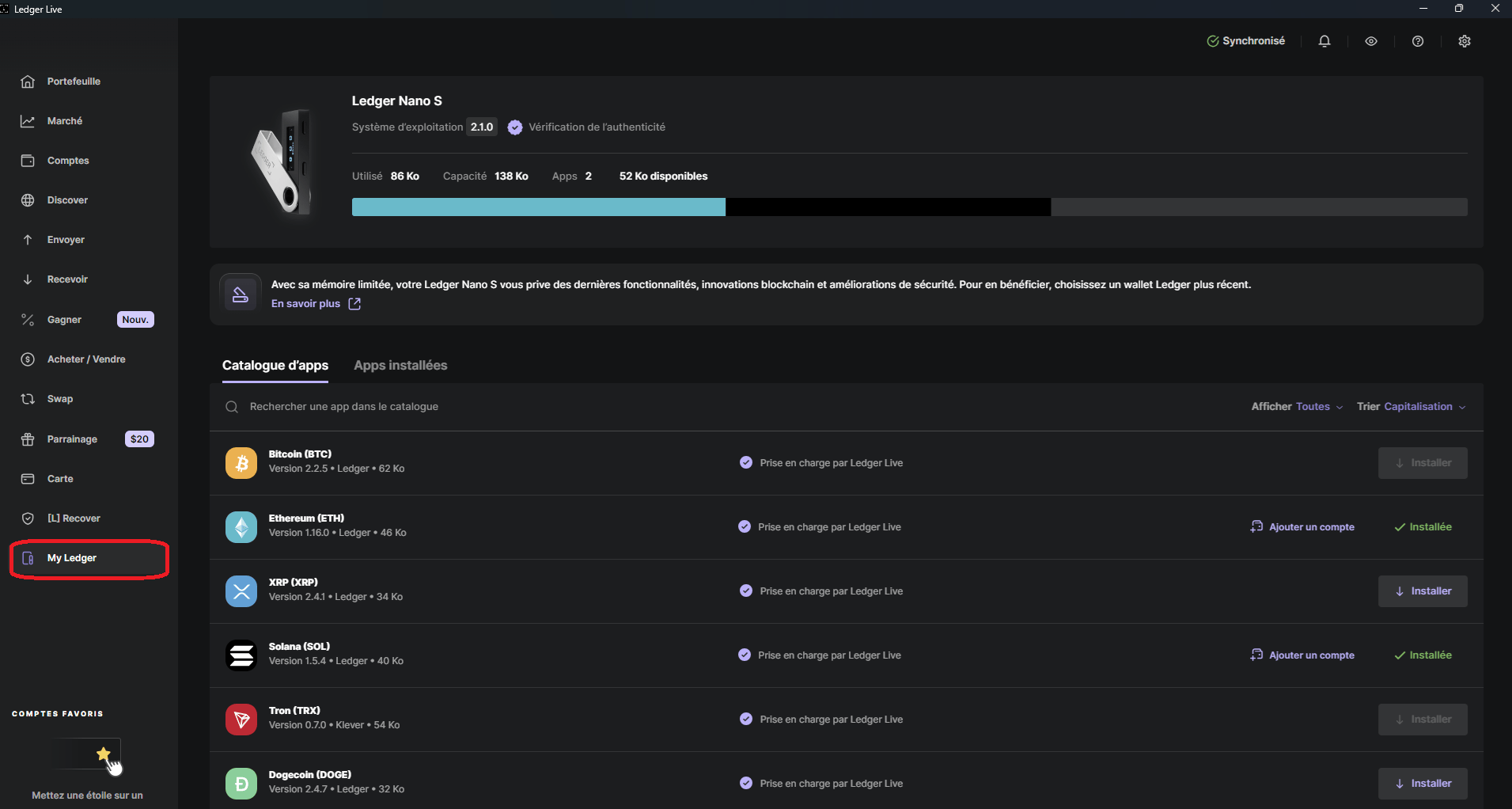The height and width of the screenshot is (809, 1512).
Task: Add an Ethereum account via Ajouter un compte
Action: [1302, 527]
